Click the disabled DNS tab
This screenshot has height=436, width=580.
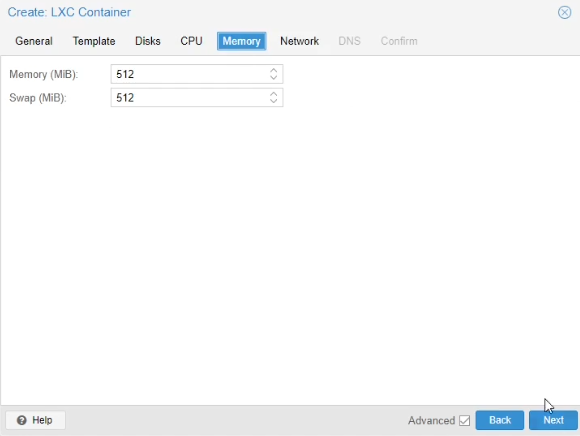349,41
